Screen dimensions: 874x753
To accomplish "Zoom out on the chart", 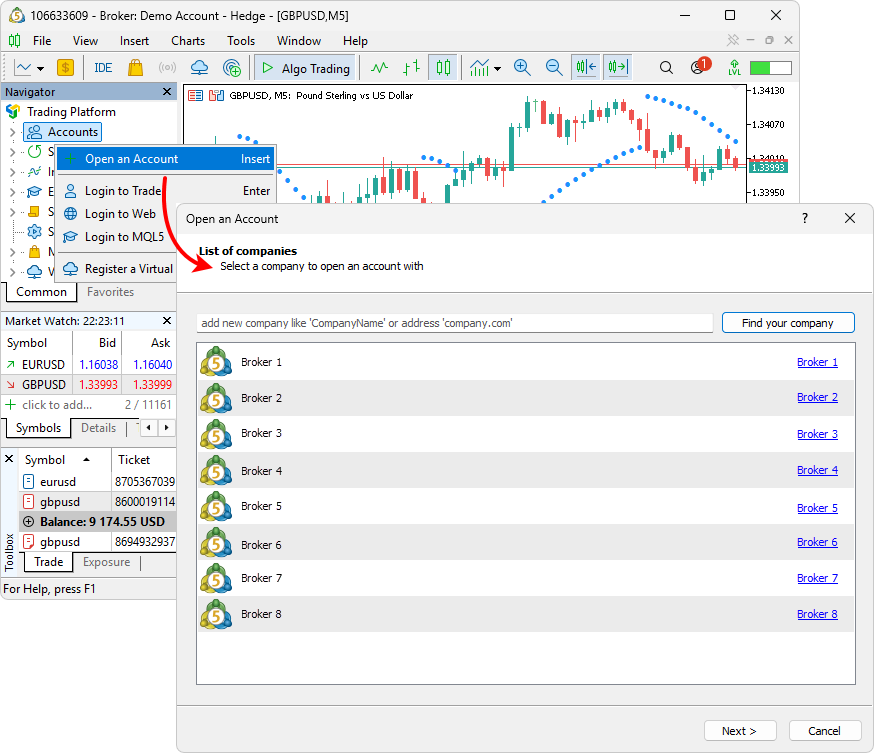I will (554, 68).
